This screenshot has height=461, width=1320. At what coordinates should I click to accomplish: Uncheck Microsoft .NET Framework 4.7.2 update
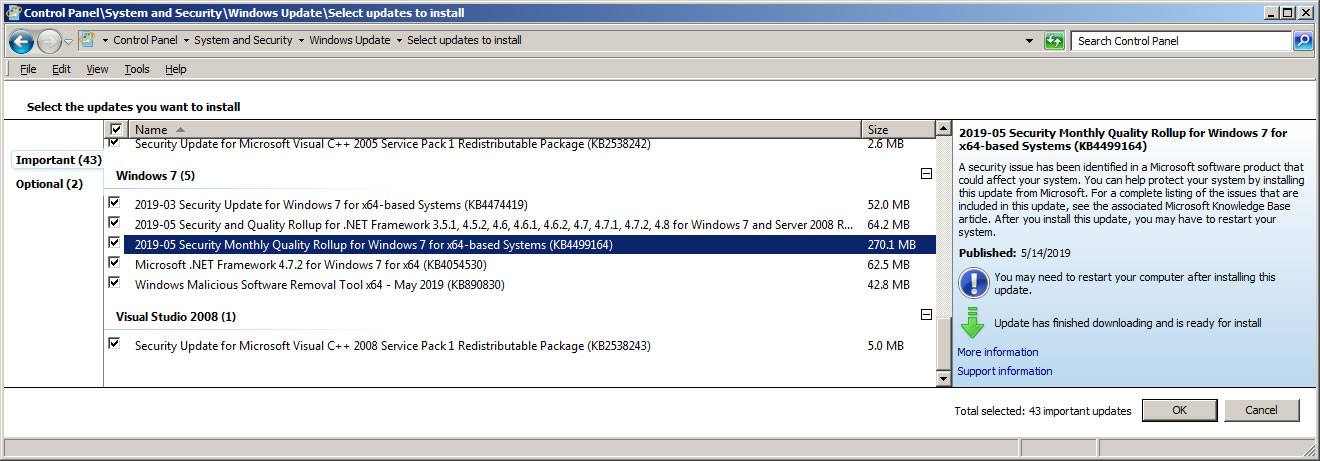pyautogui.click(x=114, y=263)
